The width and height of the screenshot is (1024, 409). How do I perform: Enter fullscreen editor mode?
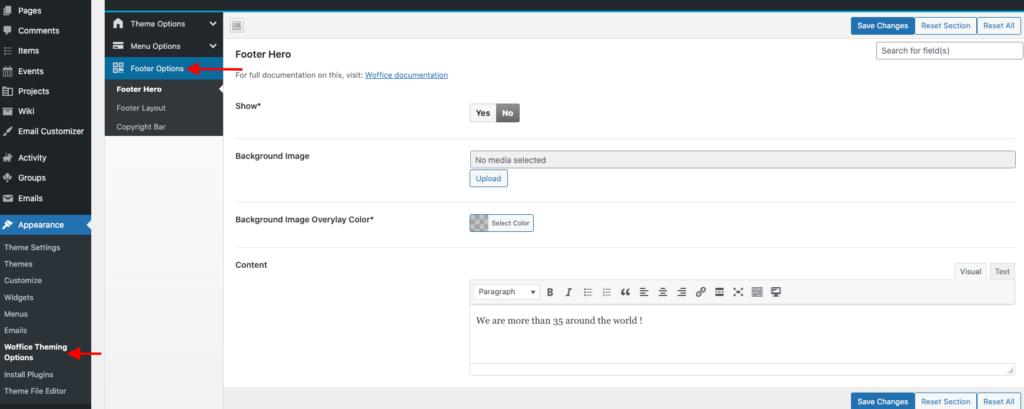point(738,292)
